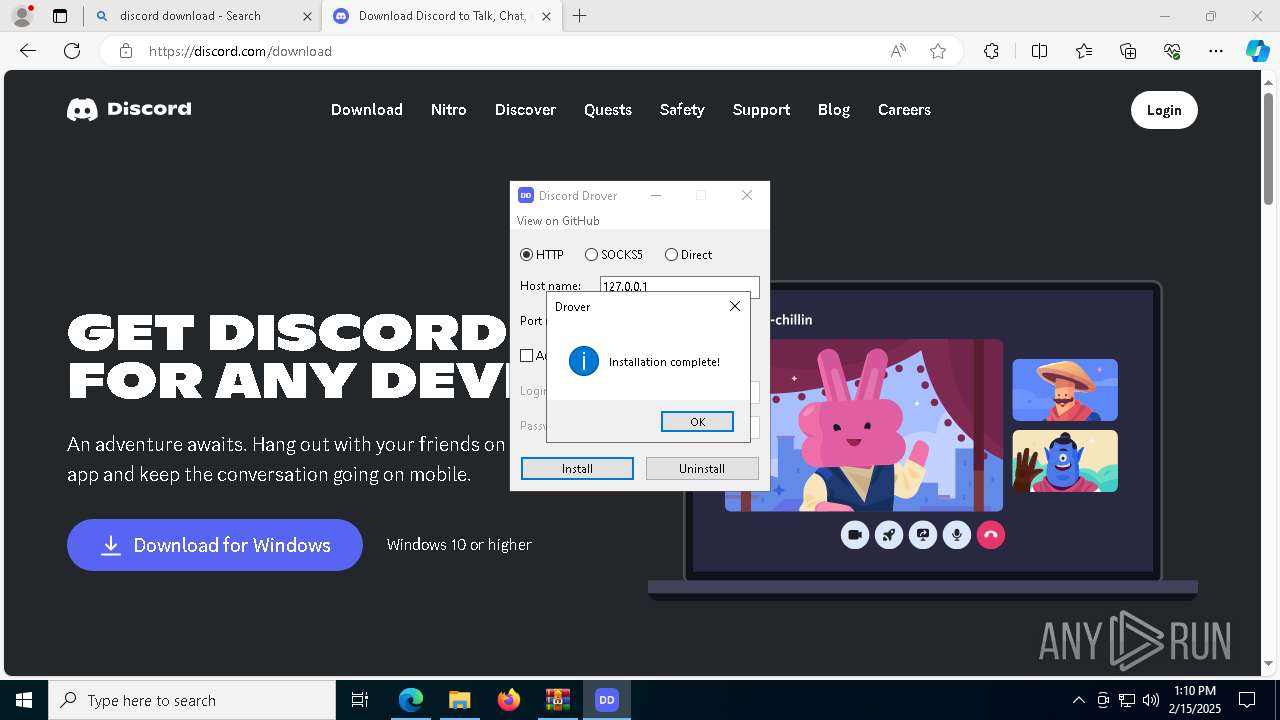Open network status icon in system tray

(x=1127, y=700)
